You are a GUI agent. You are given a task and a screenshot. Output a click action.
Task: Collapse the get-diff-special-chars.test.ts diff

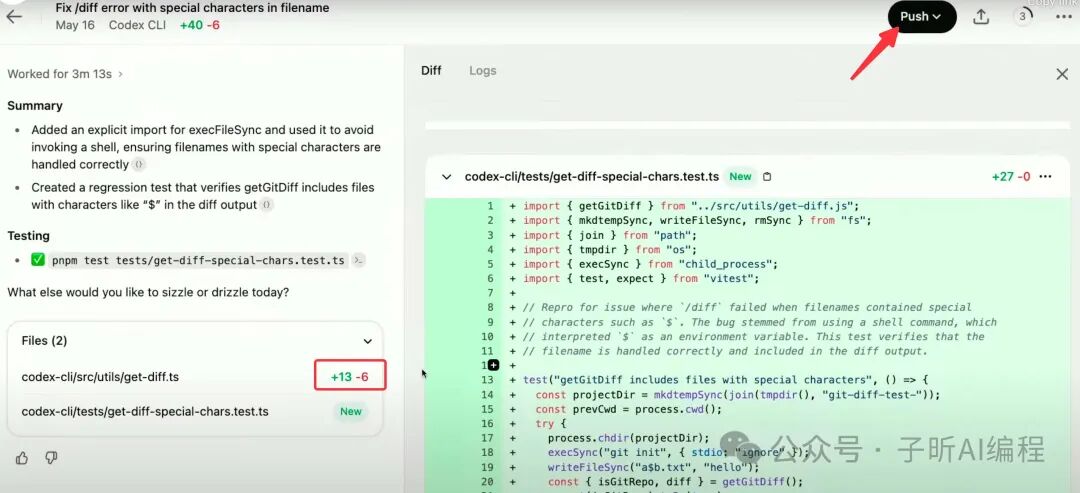[x=446, y=177]
